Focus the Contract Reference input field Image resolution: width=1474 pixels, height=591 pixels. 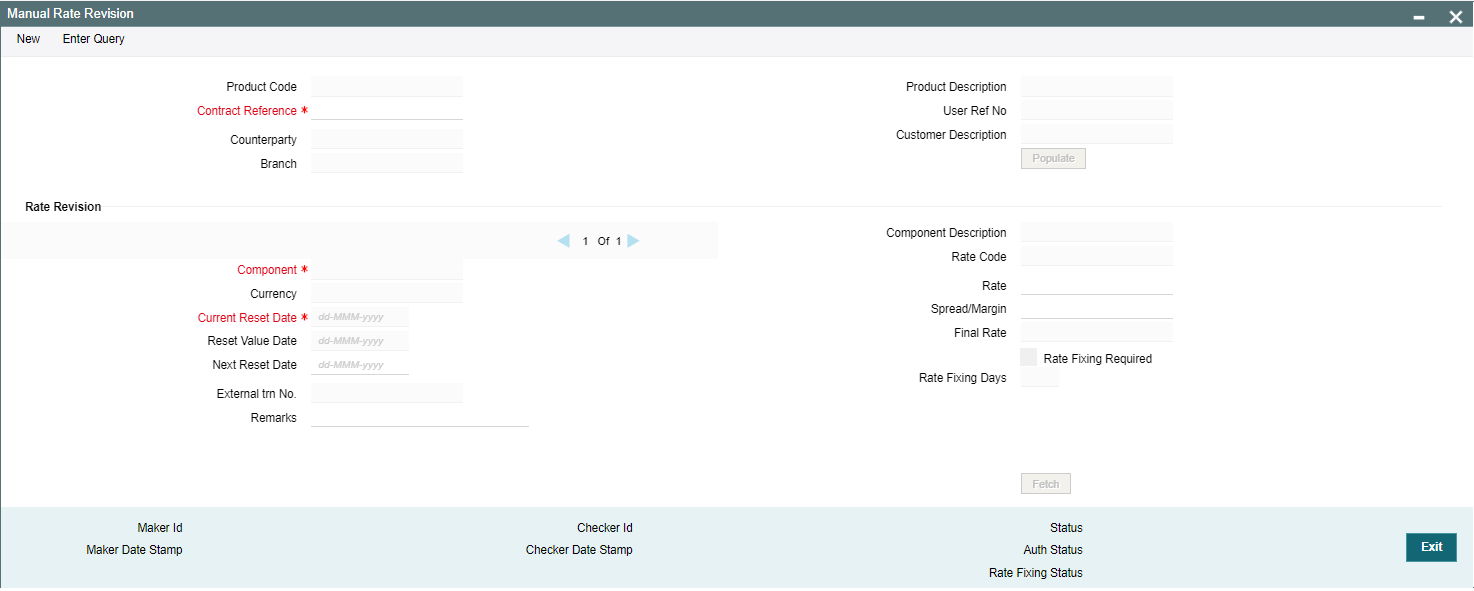387,111
